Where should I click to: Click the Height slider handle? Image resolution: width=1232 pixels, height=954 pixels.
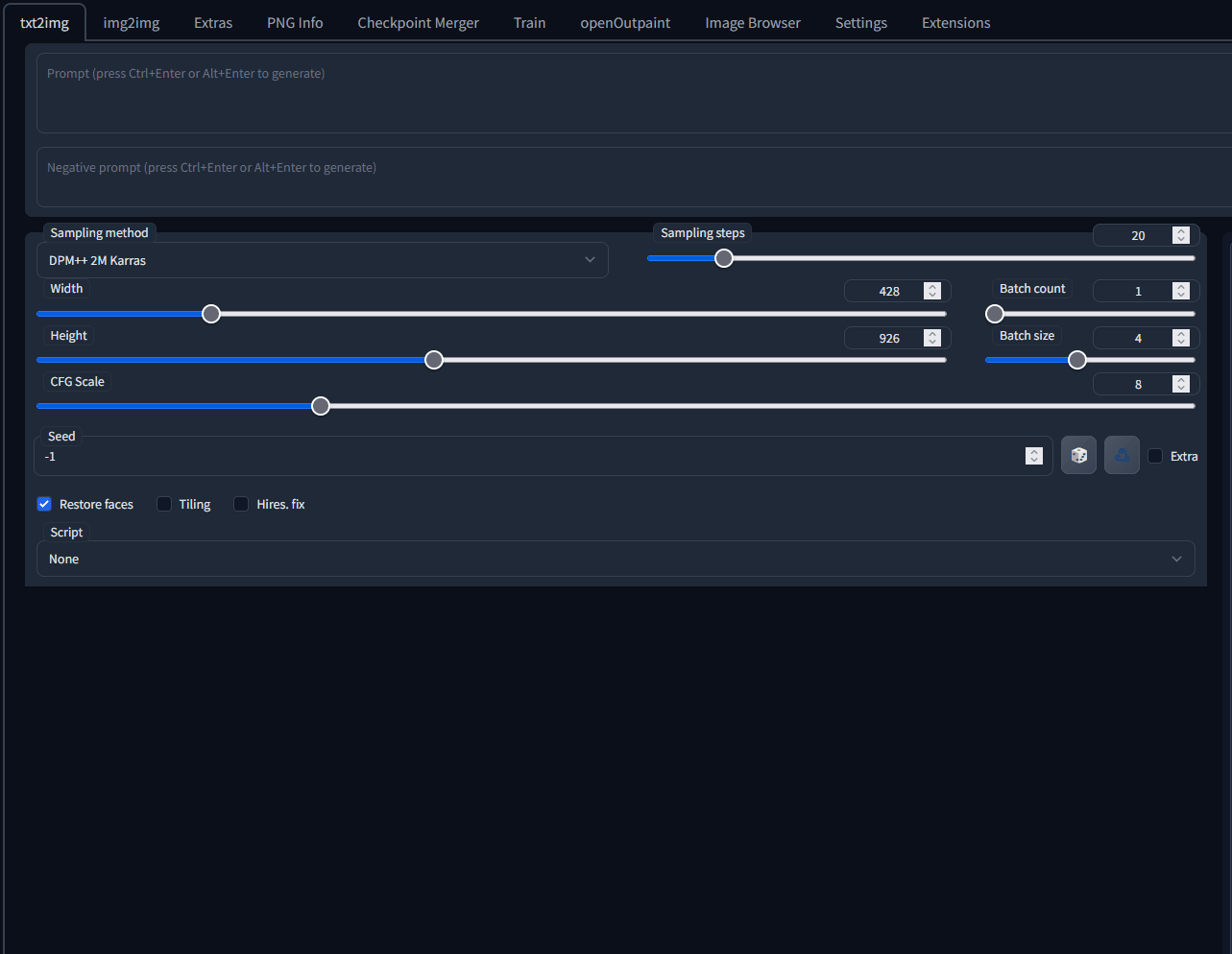coord(434,360)
